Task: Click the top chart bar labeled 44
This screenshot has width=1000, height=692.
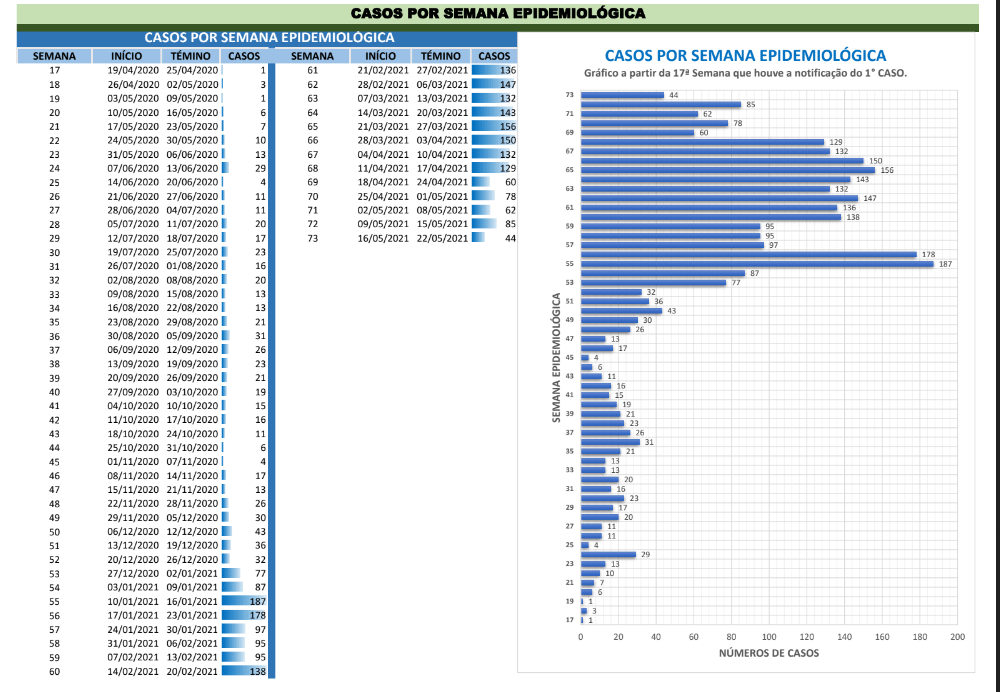Action: [x=622, y=95]
